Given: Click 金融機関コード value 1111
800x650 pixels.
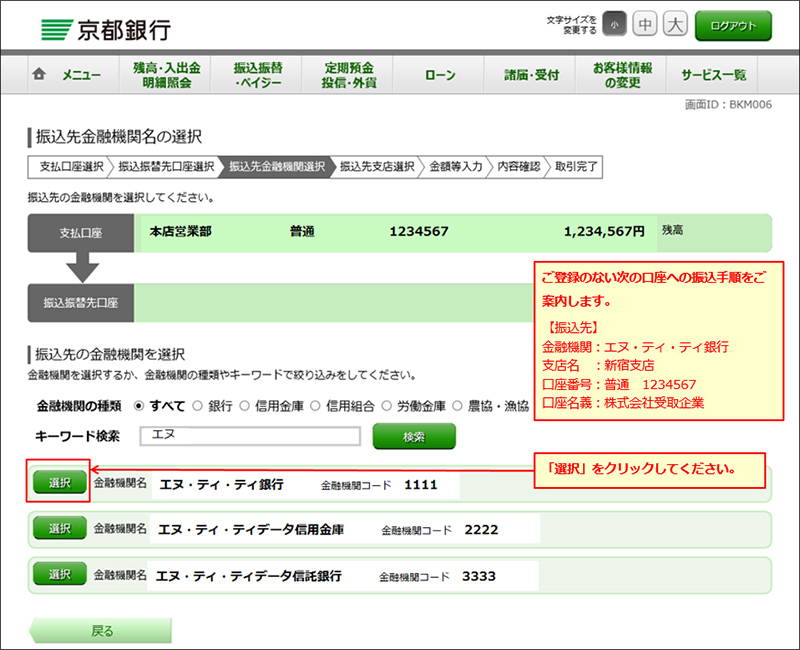Looking at the screenshot, I should pos(420,485).
